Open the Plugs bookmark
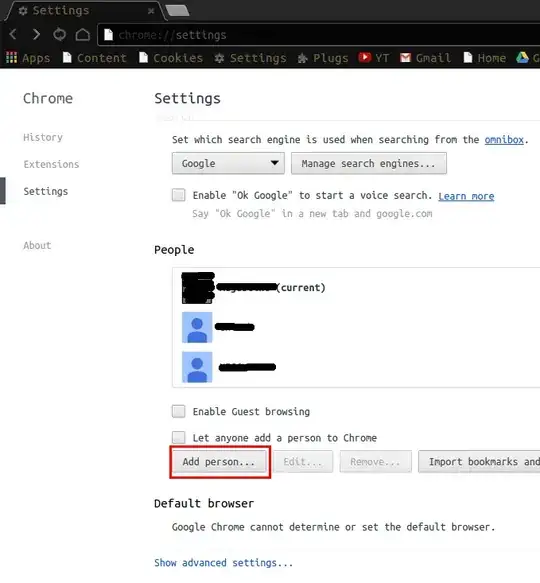The width and height of the screenshot is (540, 583). pyautogui.click(x=323, y=58)
